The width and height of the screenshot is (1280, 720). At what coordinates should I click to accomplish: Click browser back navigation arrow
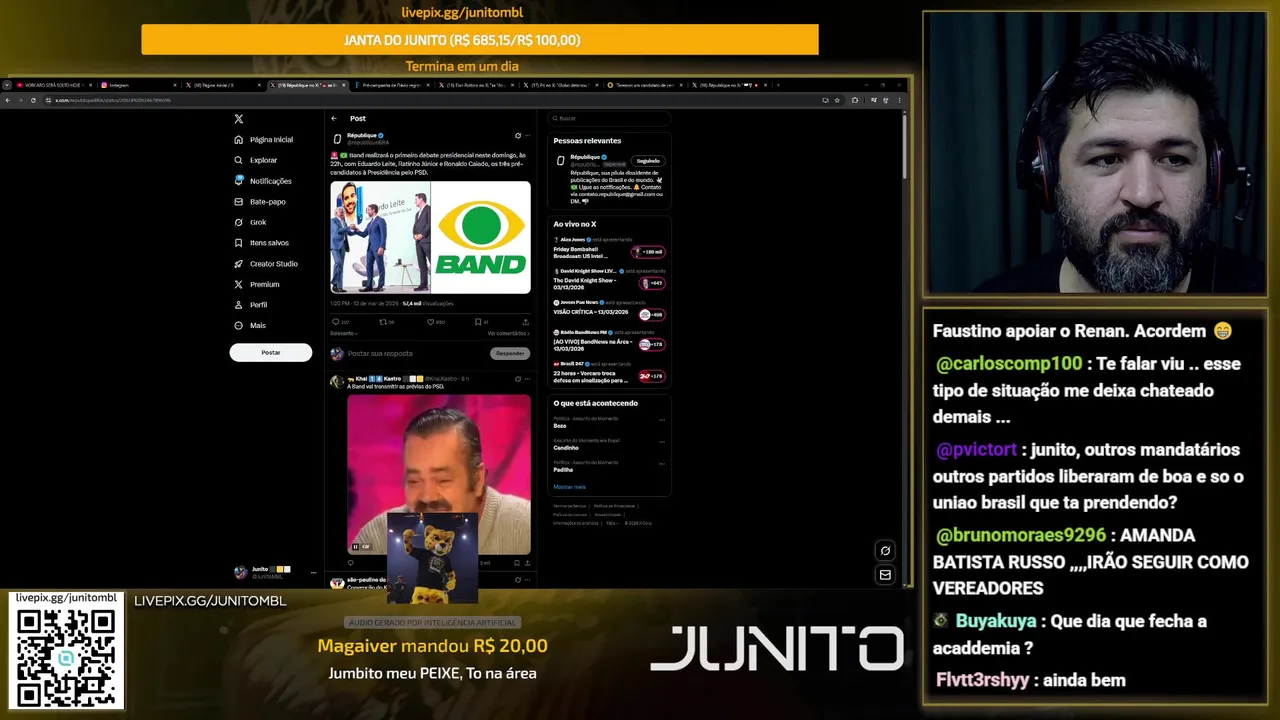8,100
